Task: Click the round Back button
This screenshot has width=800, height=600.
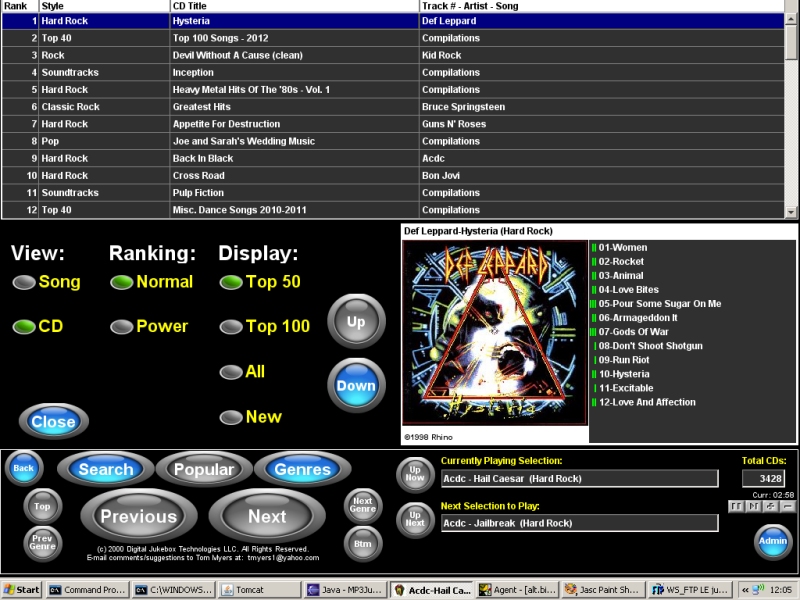Action: pos(23,468)
